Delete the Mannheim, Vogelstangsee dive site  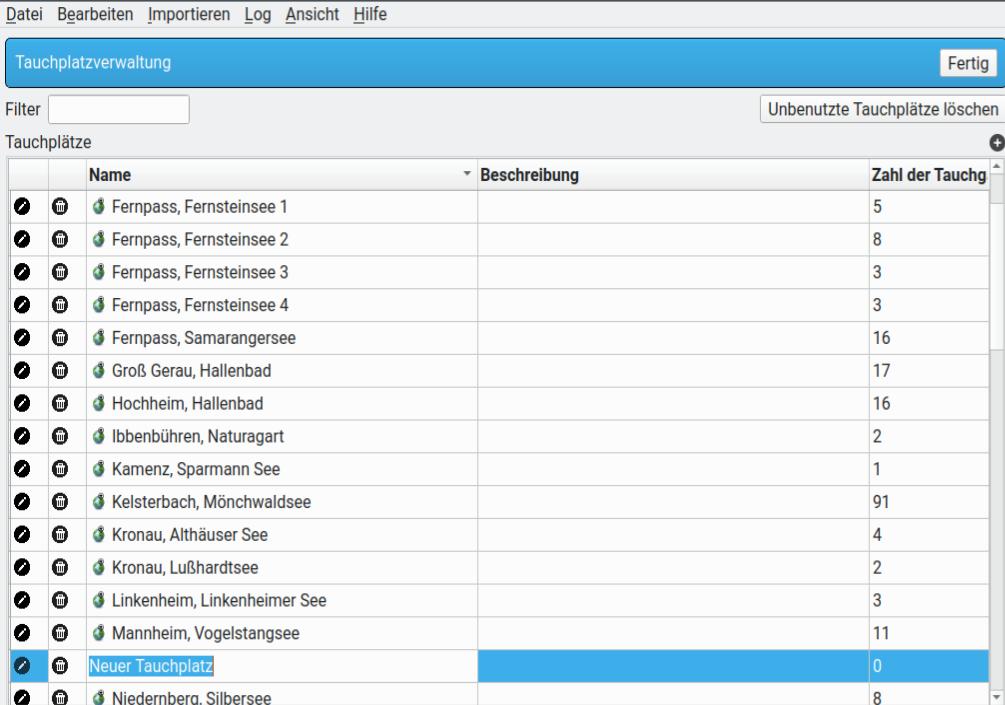(x=60, y=633)
